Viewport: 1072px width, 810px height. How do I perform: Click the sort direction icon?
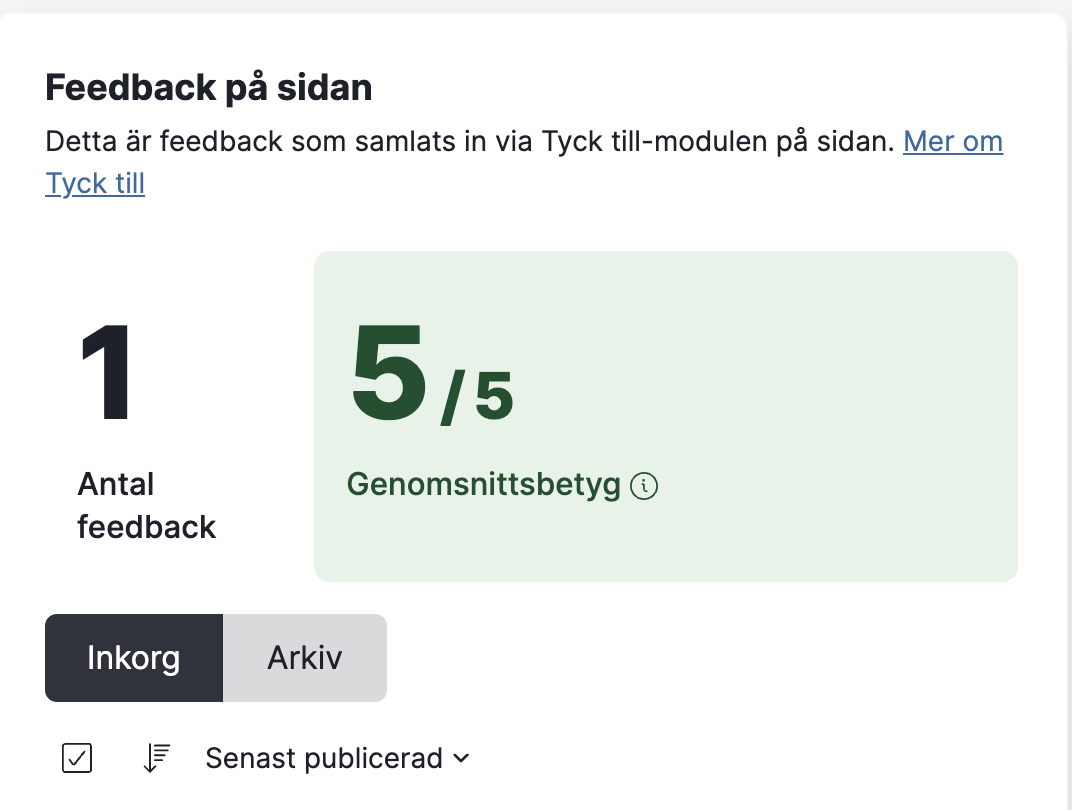click(157, 758)
